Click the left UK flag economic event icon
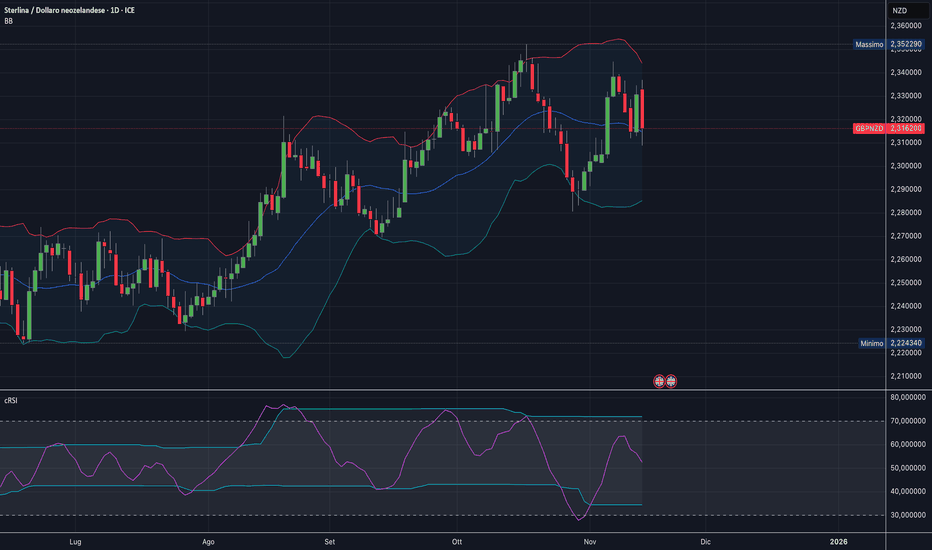The height and width of the screenshot is (550, 932). click(659, 381)
